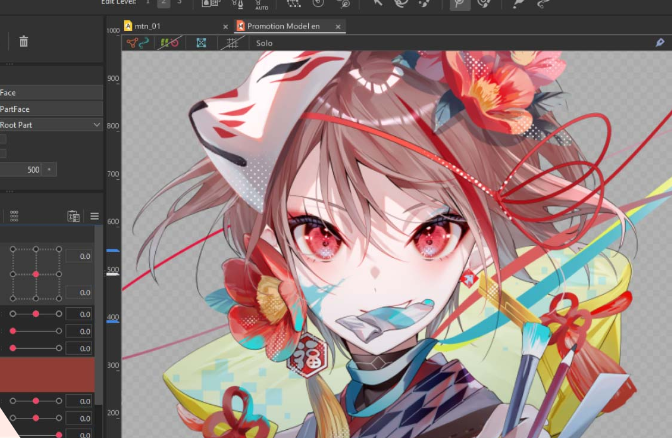This screenshot has height=438, width=672.
Task: Switch to the Promotion Model en tab
Action: pyautogui.click(x=283, y=26)
